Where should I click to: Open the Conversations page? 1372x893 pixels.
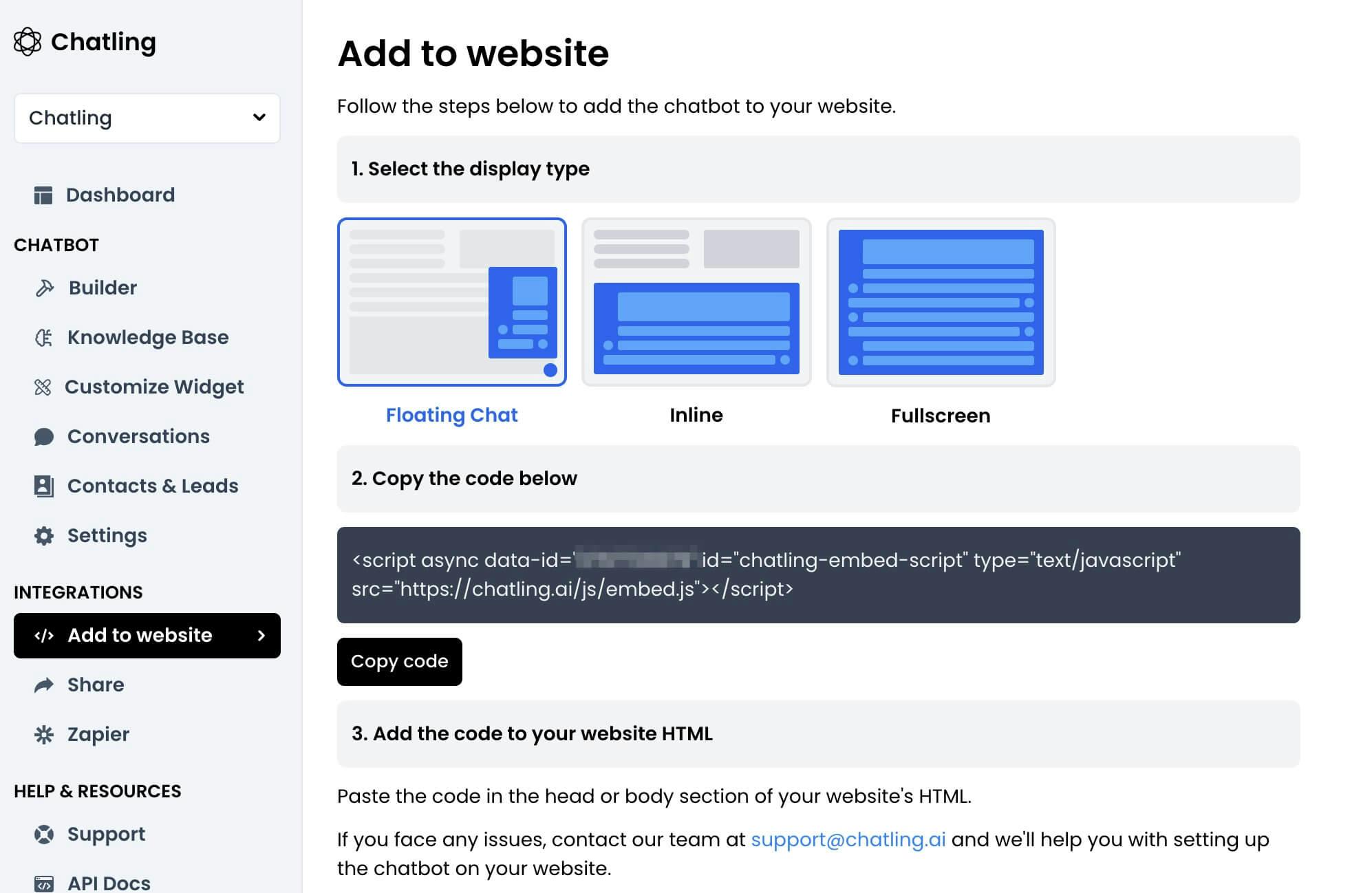pyautogui.click(x=138, y=437)
